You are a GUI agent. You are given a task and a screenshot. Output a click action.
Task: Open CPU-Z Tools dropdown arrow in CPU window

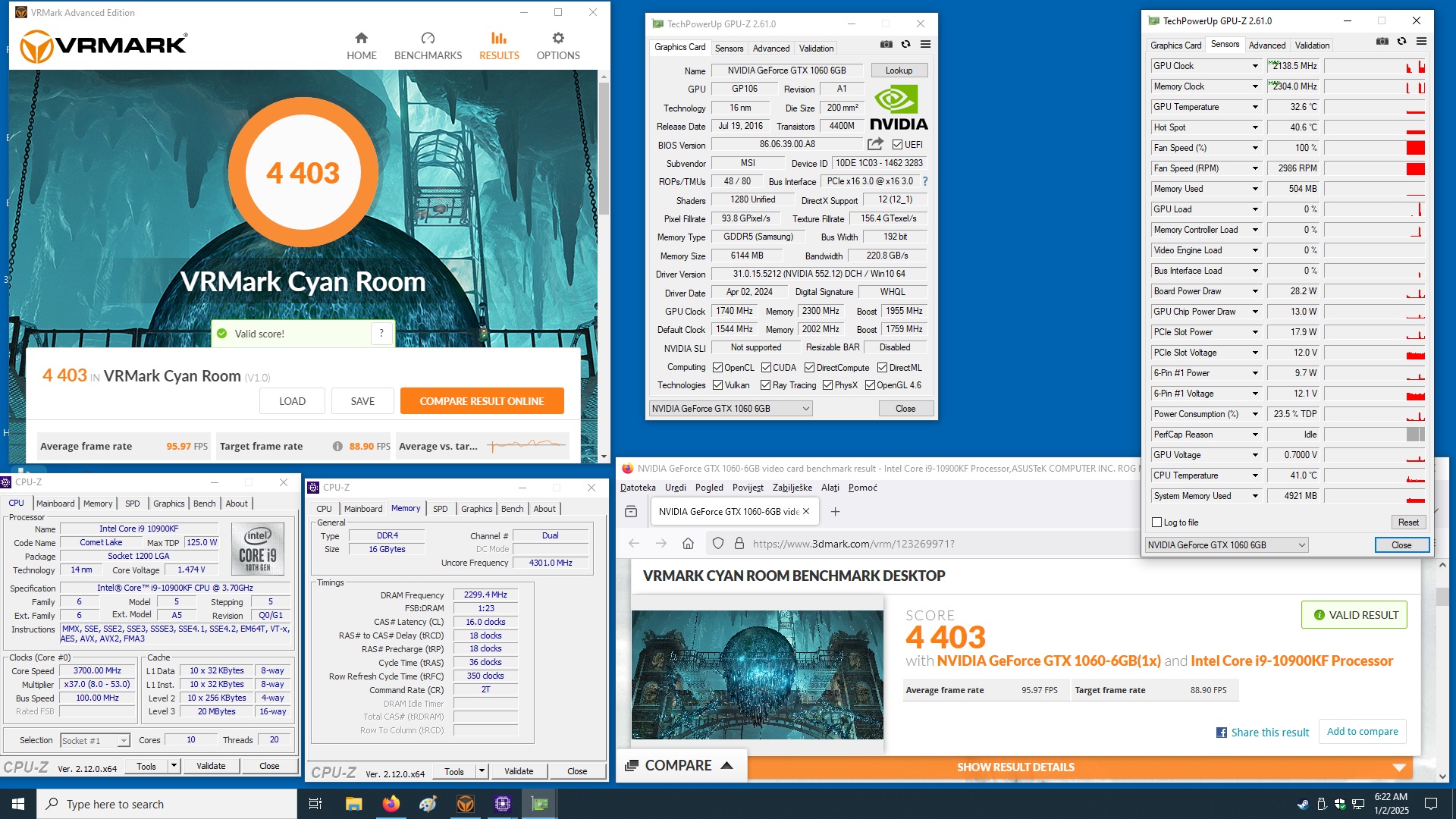click(x=174, y=766)
